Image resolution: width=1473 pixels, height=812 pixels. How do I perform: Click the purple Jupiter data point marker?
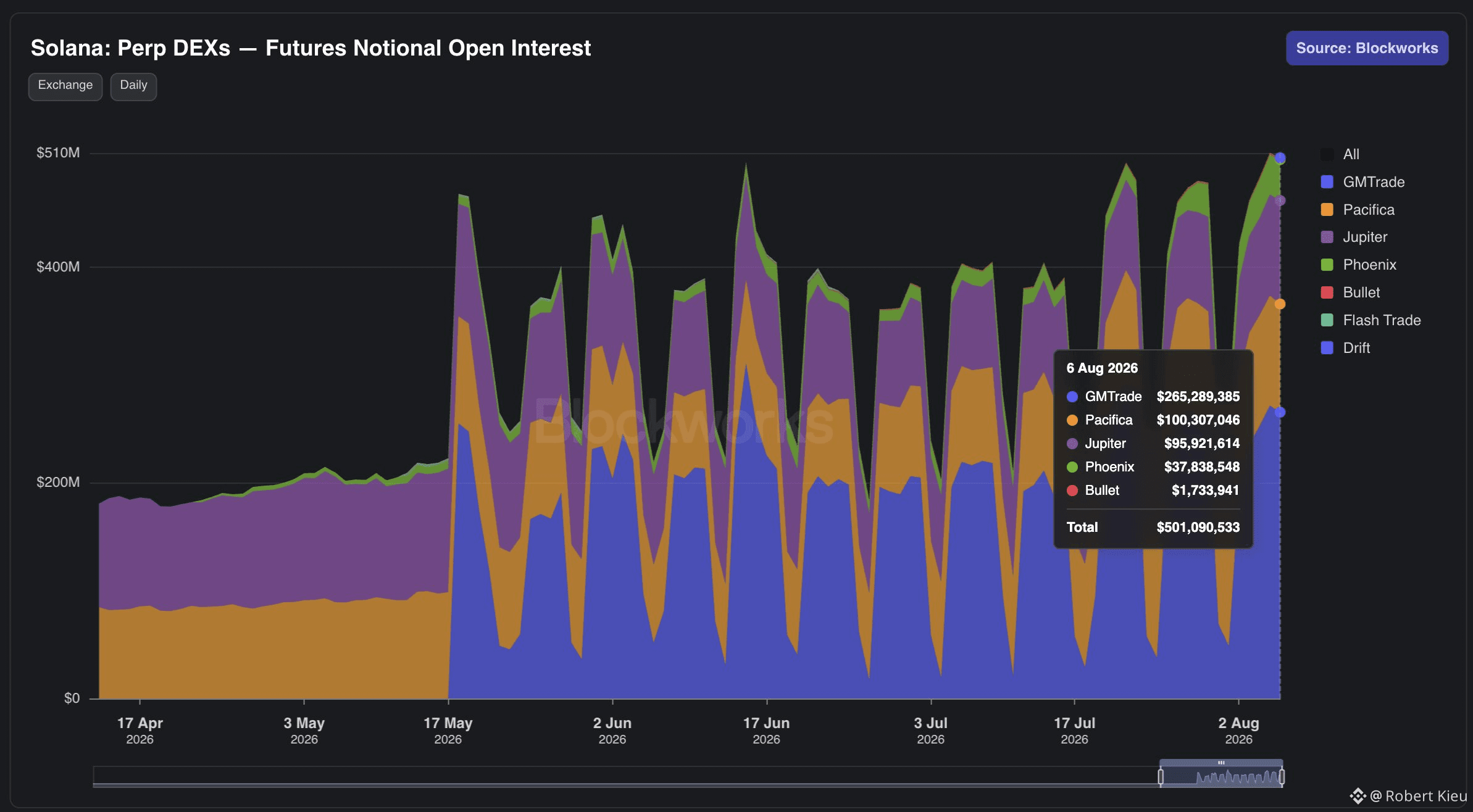[x=1280, y=201]
